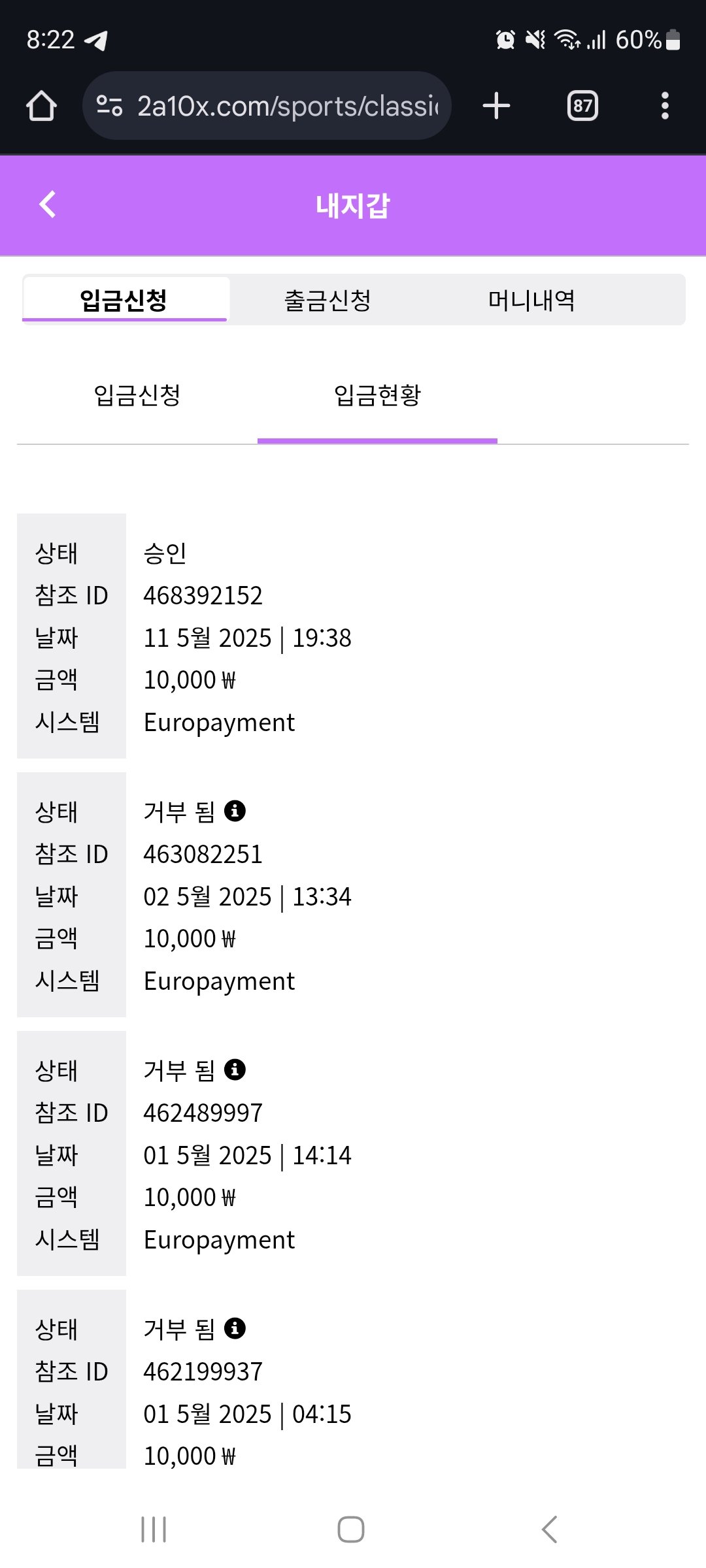Screen dimensions: 706x1568
Task: Tap reference ID 468392152
Action: pyautogui.click(x=203, y=596)
